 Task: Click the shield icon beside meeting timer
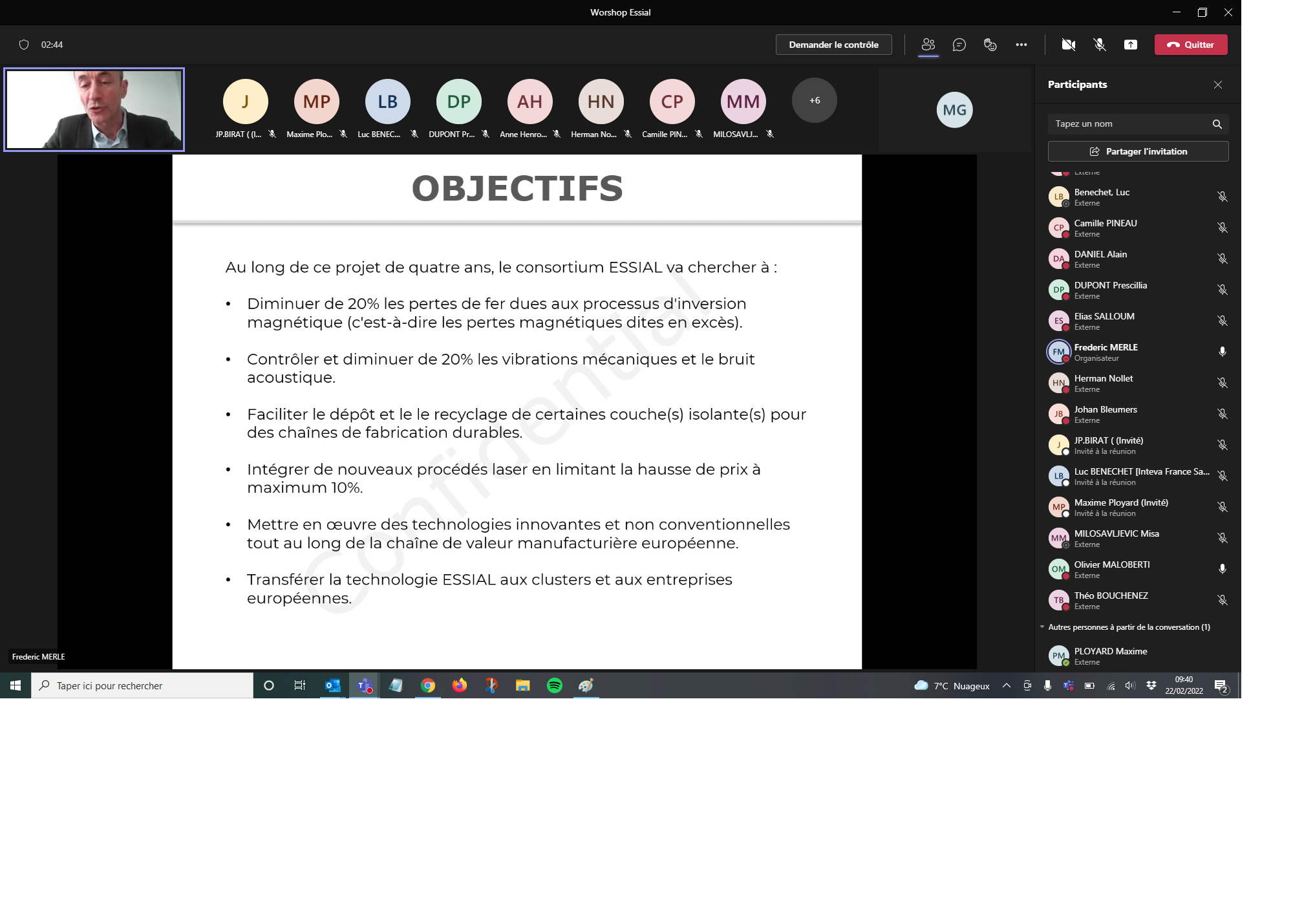click(24, 45)
